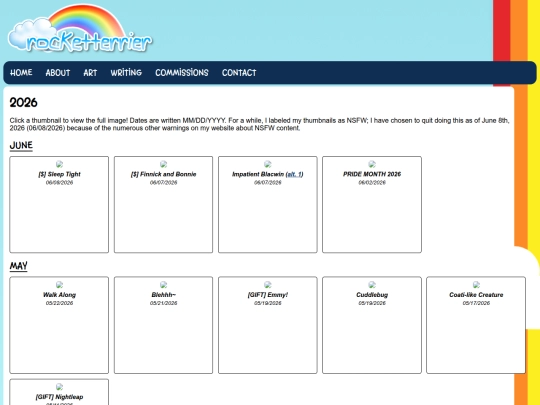Open the [GIFT] Nightleap image icon
540x405 pixels.
pyautogui.click(x=59, y=387)
